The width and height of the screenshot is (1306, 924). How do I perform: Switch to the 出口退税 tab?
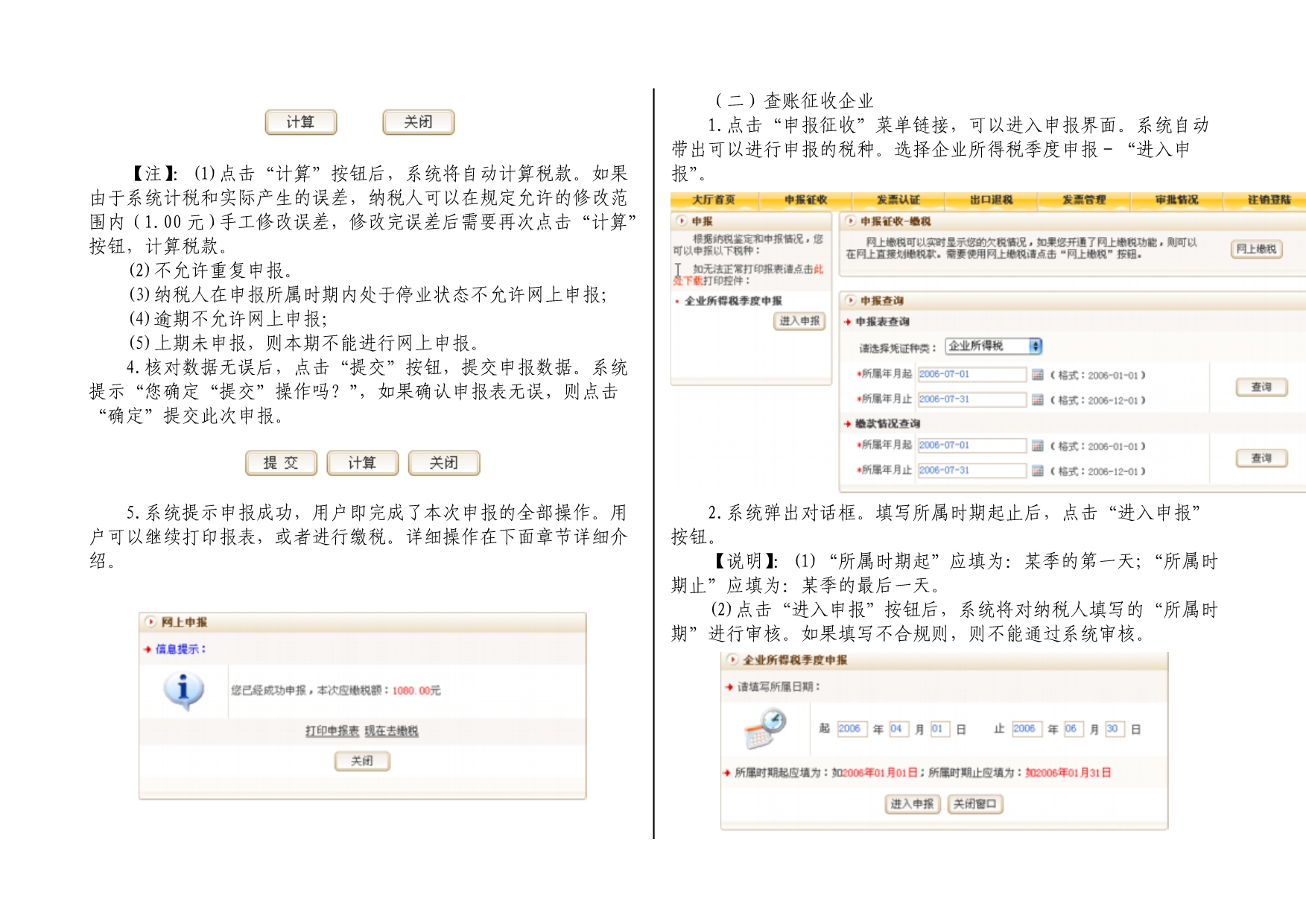tap(992, 200)
